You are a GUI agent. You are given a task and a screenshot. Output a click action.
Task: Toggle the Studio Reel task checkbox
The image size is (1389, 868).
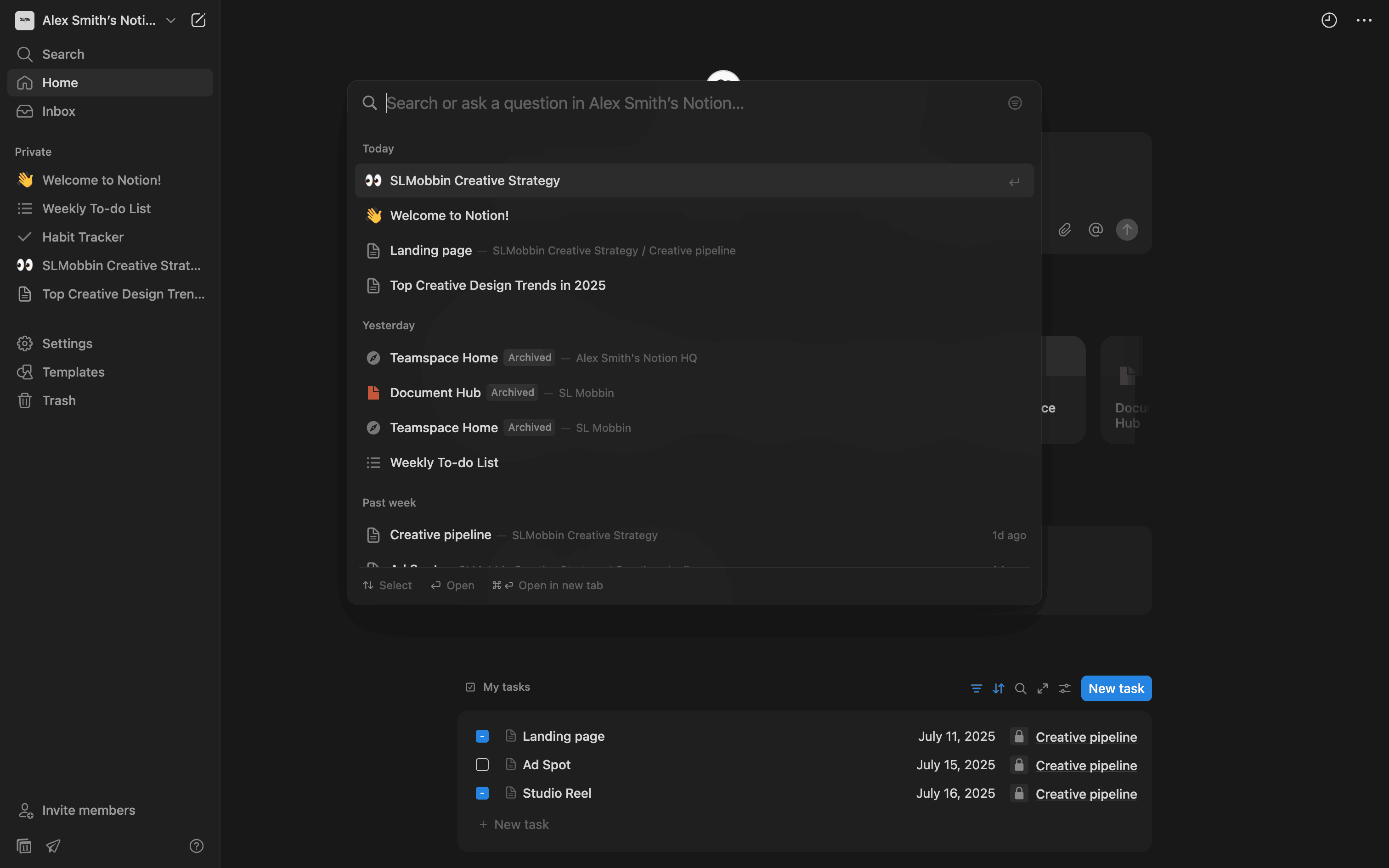click(482, 794)
